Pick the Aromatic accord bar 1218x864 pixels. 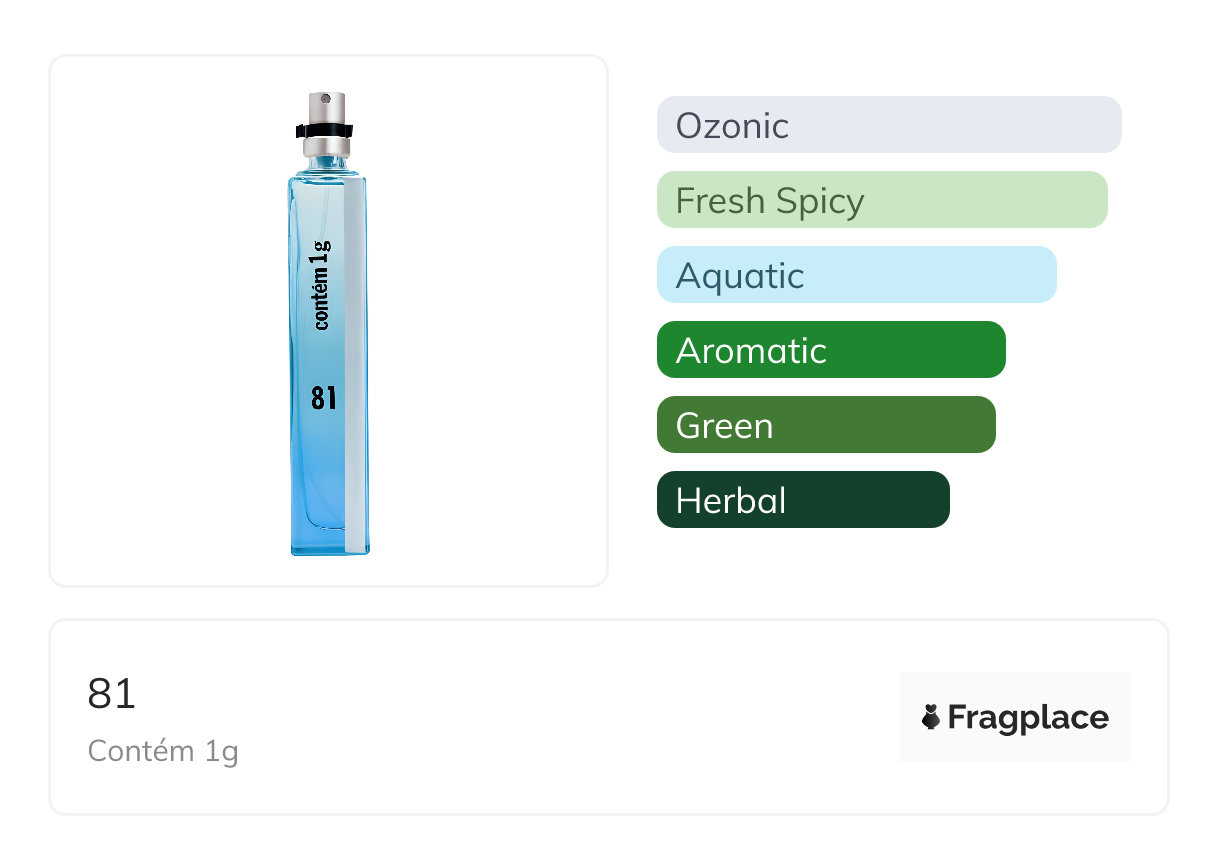830,350
